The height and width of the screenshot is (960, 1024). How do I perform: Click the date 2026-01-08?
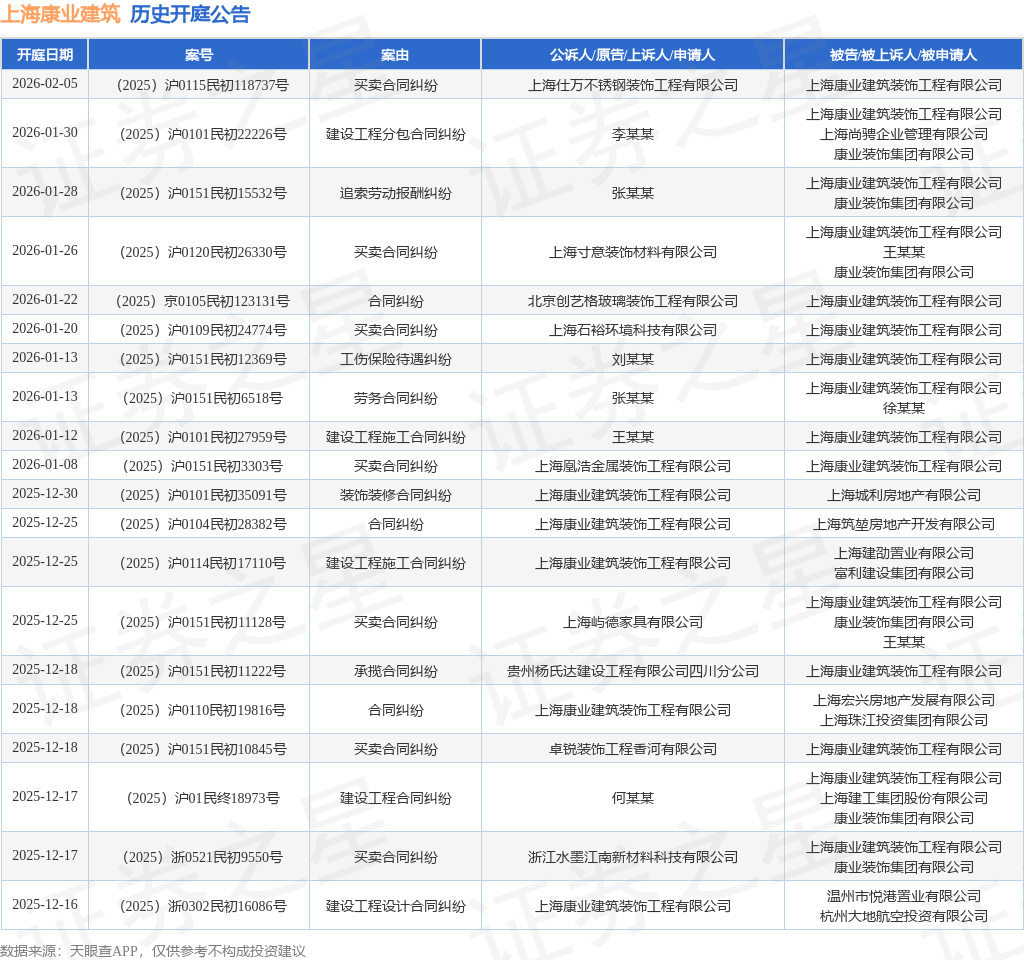click(x=44, y=464)
